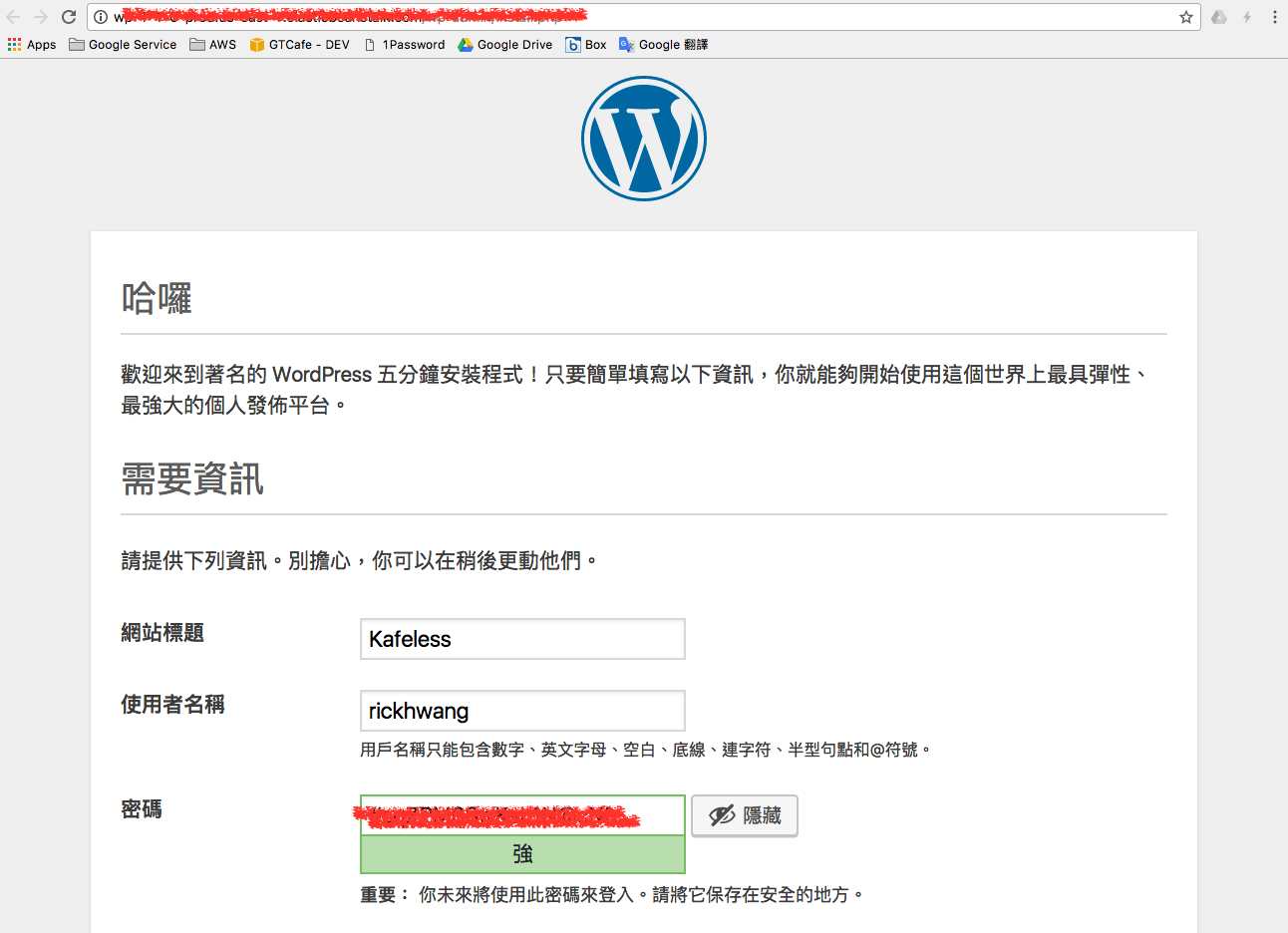This screenshot has width=1288, height=933.
Task: Click the browser back arrow
Action: click(x=13, y=17)
